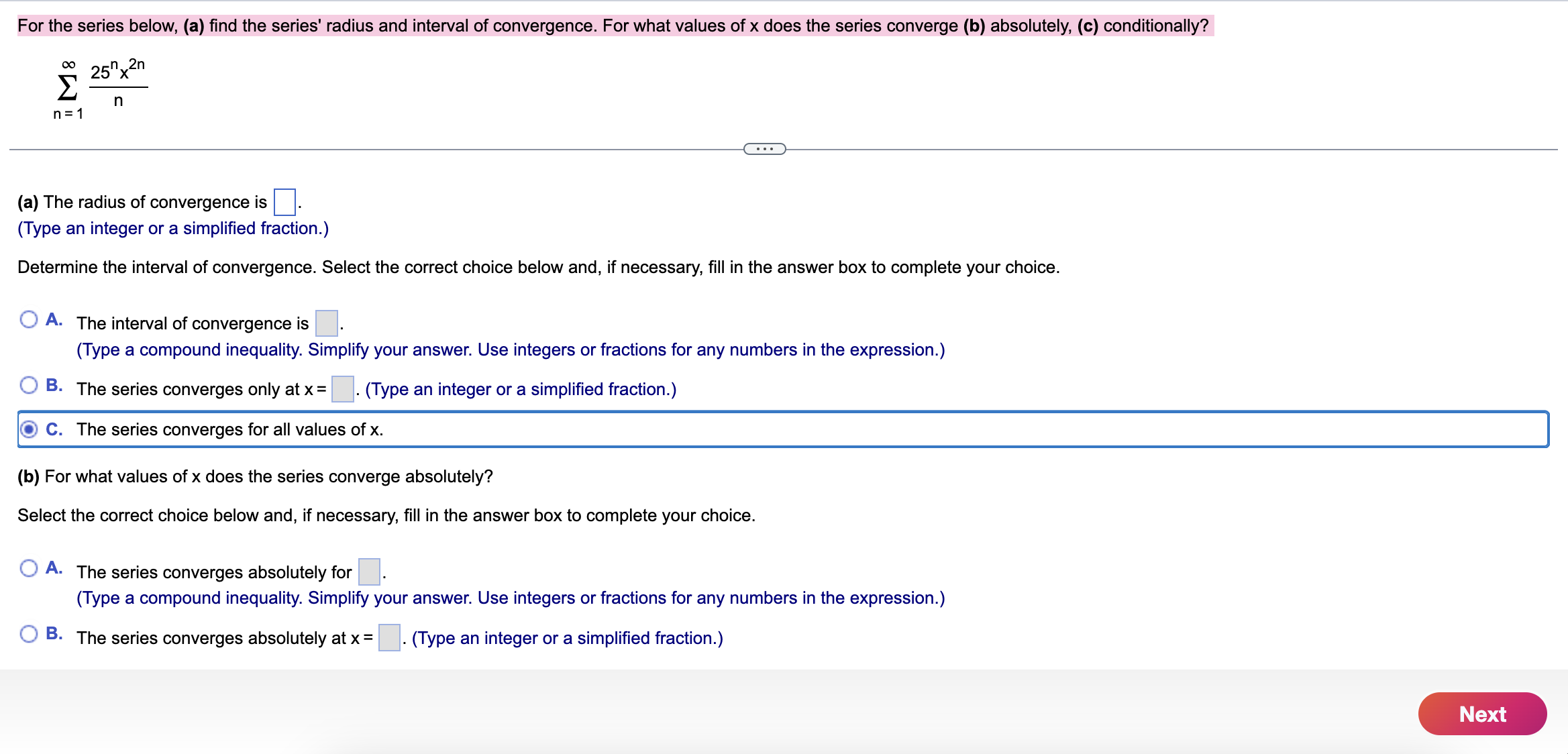Screen dimensions: 1568x754
Task: Click the compound inequality hint under part (b) option A
Action: pos(511,598)
